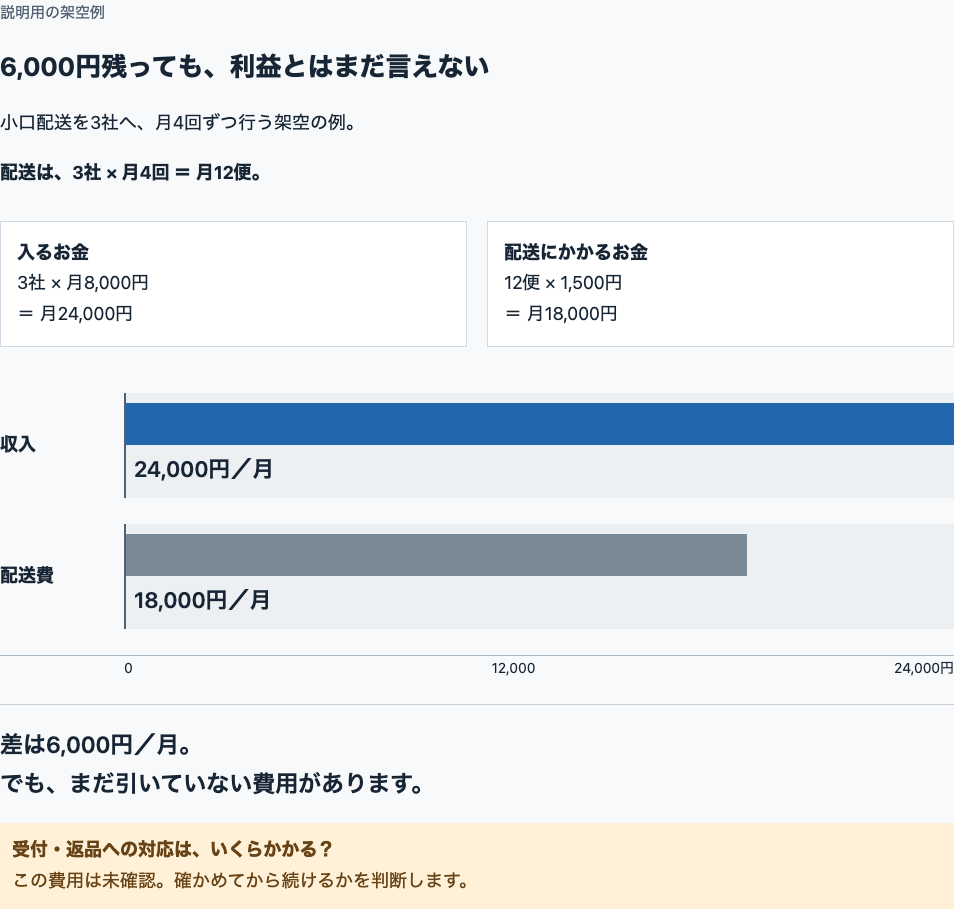This screenshot has width=954, height=909.
Task: Click the '3社 × 月8,000円' line
Action: 83,282
